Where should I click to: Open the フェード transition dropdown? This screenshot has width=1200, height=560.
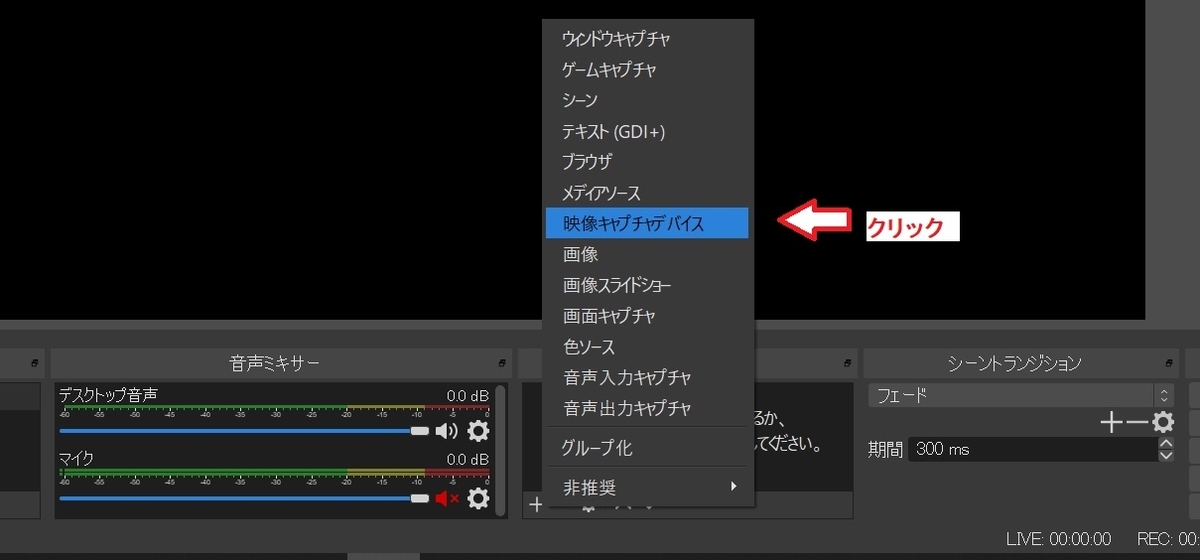click(x=1020, y=395)
